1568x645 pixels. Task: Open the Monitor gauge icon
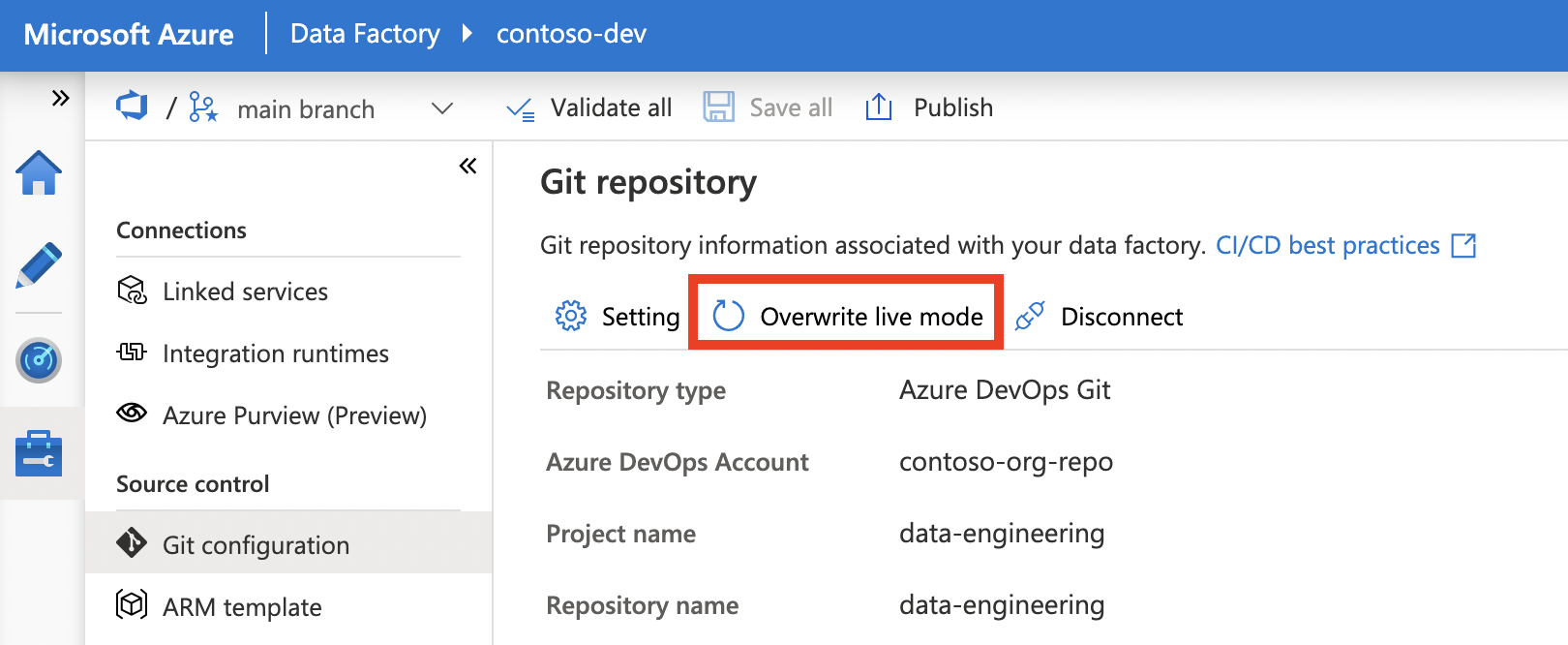pyautogui.click(x=39, y=360)
